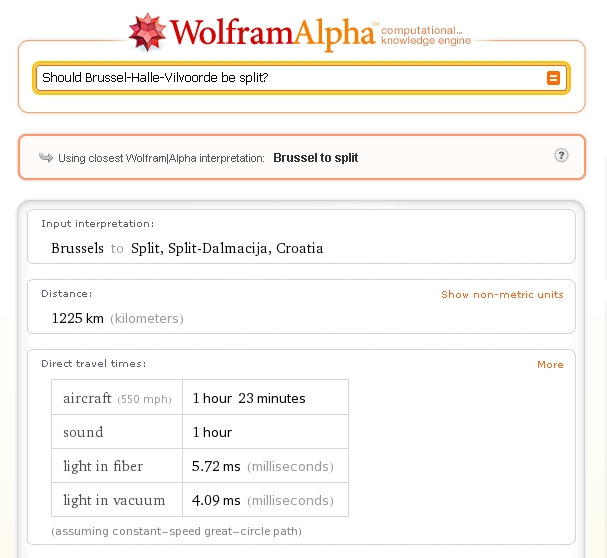The height and width of the screenshot is (558, 607).
Task: Click the 1225 km distance result
Action: (78, 318)
